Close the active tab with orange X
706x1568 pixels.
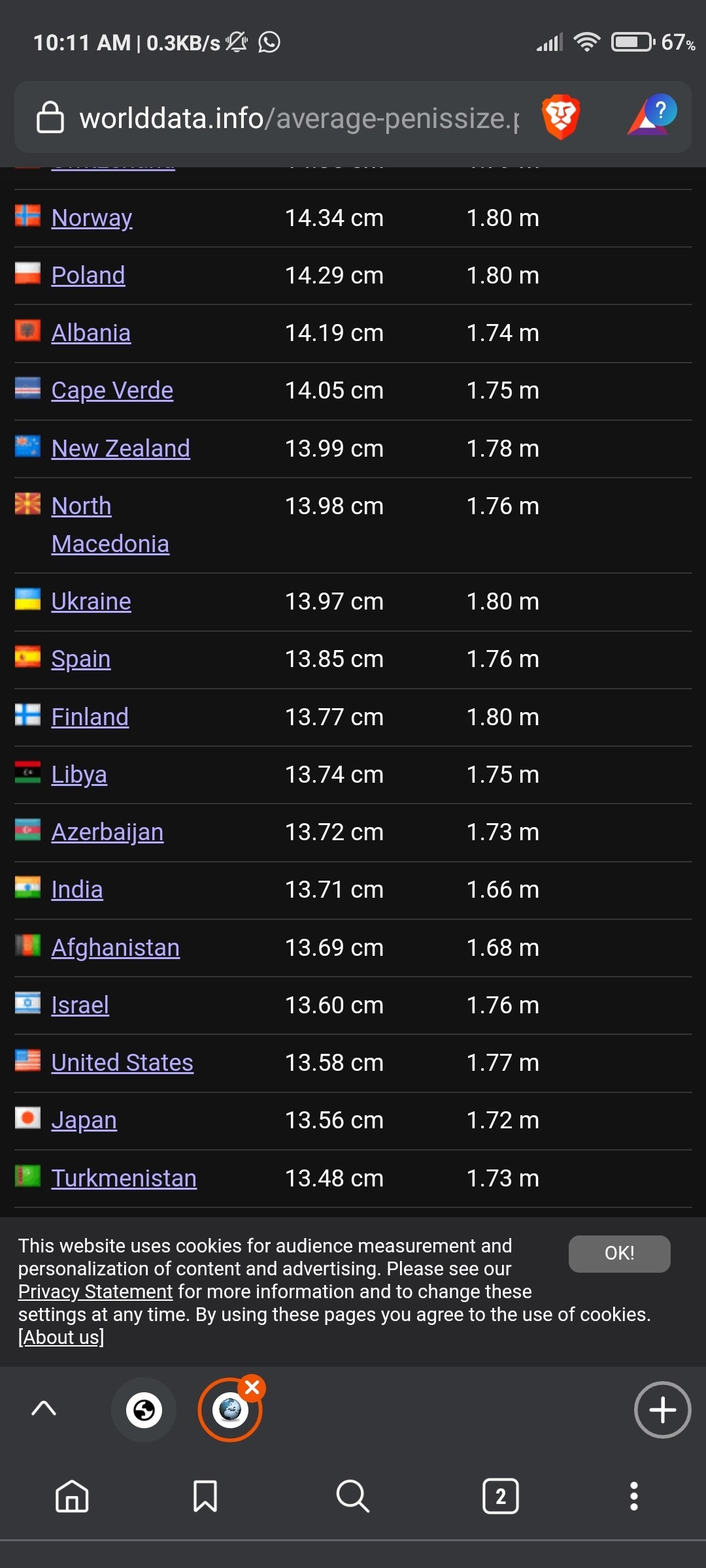click(252, 1386)
